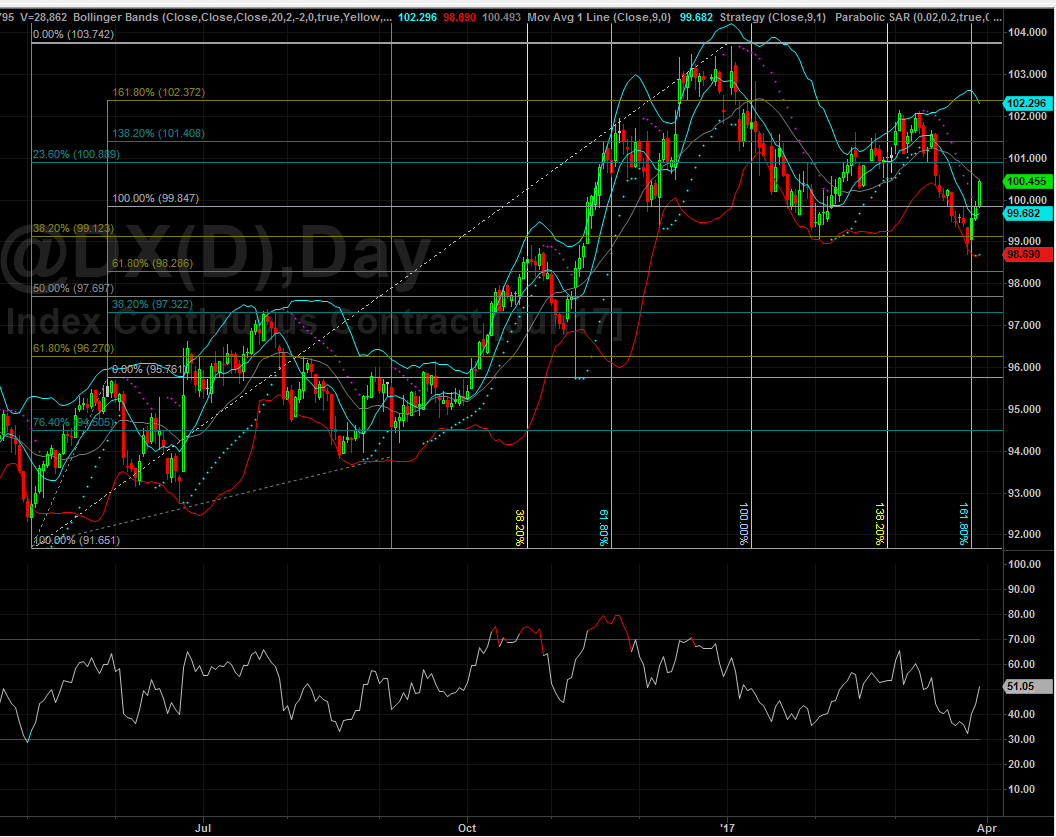This screenshot has height=837, width=1056.
Task: Click the 102.296 cyan price tag
Action: [x=1026, y=102]
